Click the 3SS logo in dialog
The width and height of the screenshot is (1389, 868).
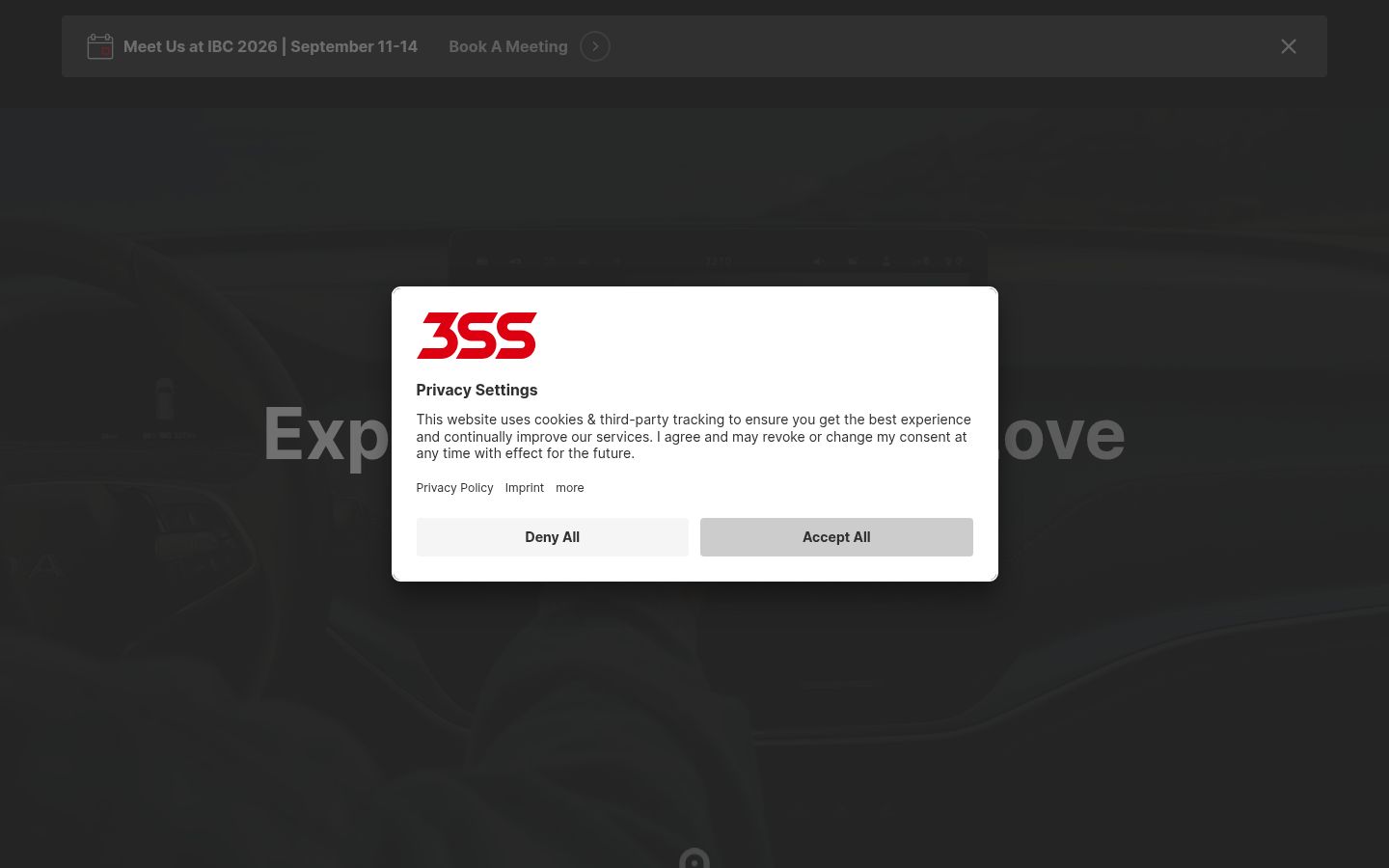coord(477,335)
